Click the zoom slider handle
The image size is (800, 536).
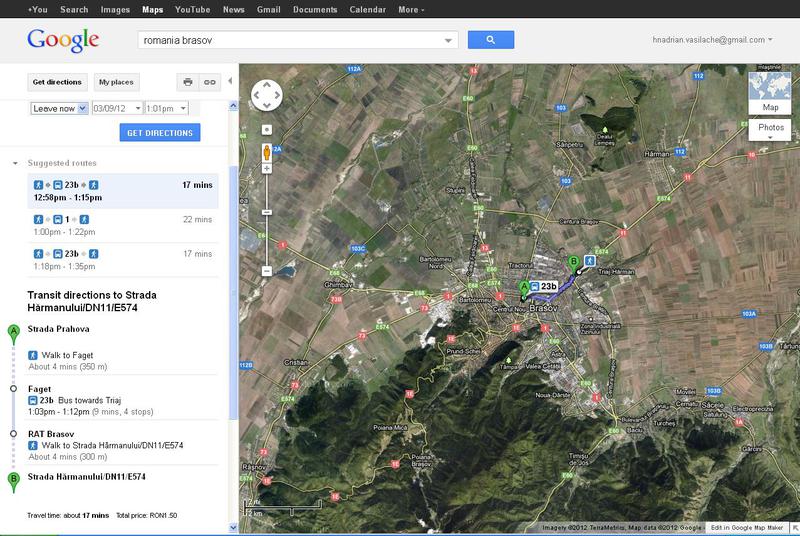[x=266, y=212]
